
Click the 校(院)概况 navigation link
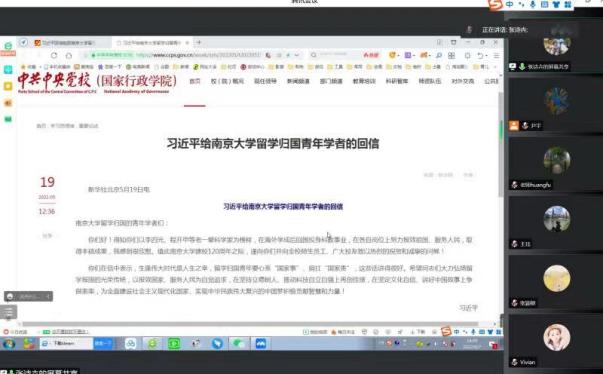[x=227, y=81]
